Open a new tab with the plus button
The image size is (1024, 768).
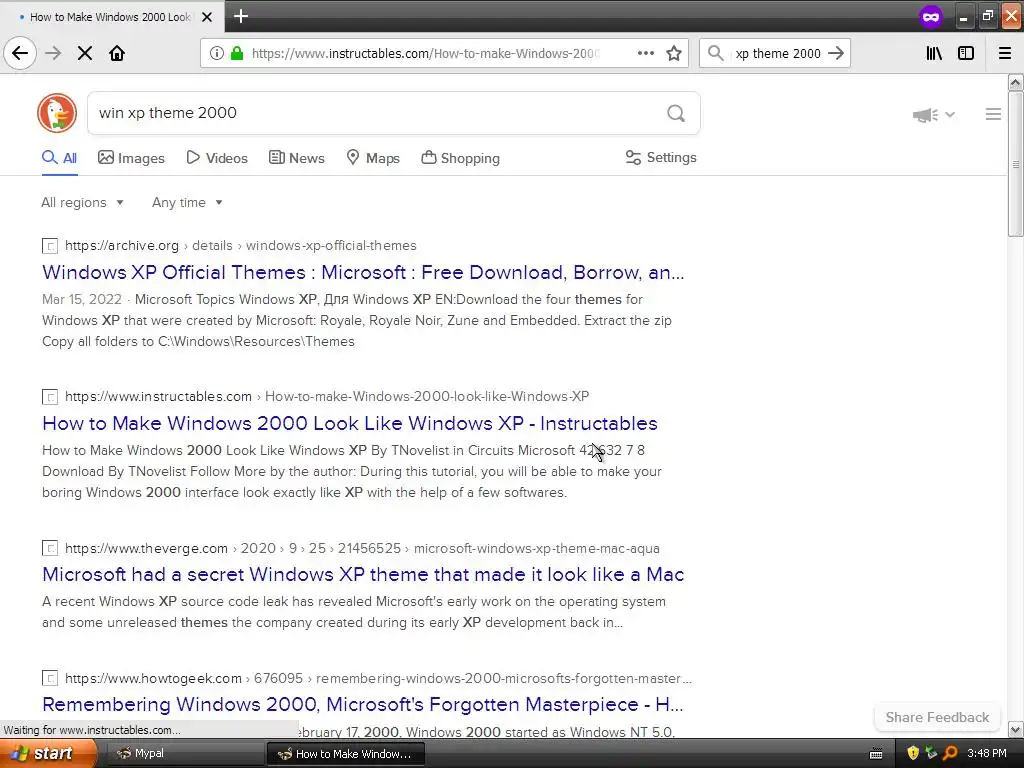pyautogui.click(x=241, y=16)
